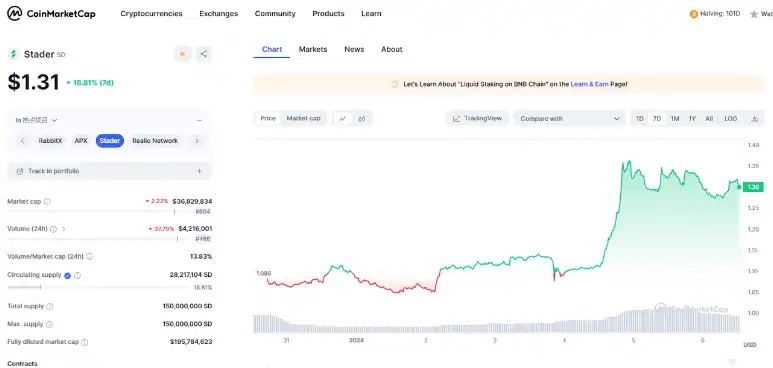Click the Circulating supply info icon
The image size is (773, 368).
point(77,275)
